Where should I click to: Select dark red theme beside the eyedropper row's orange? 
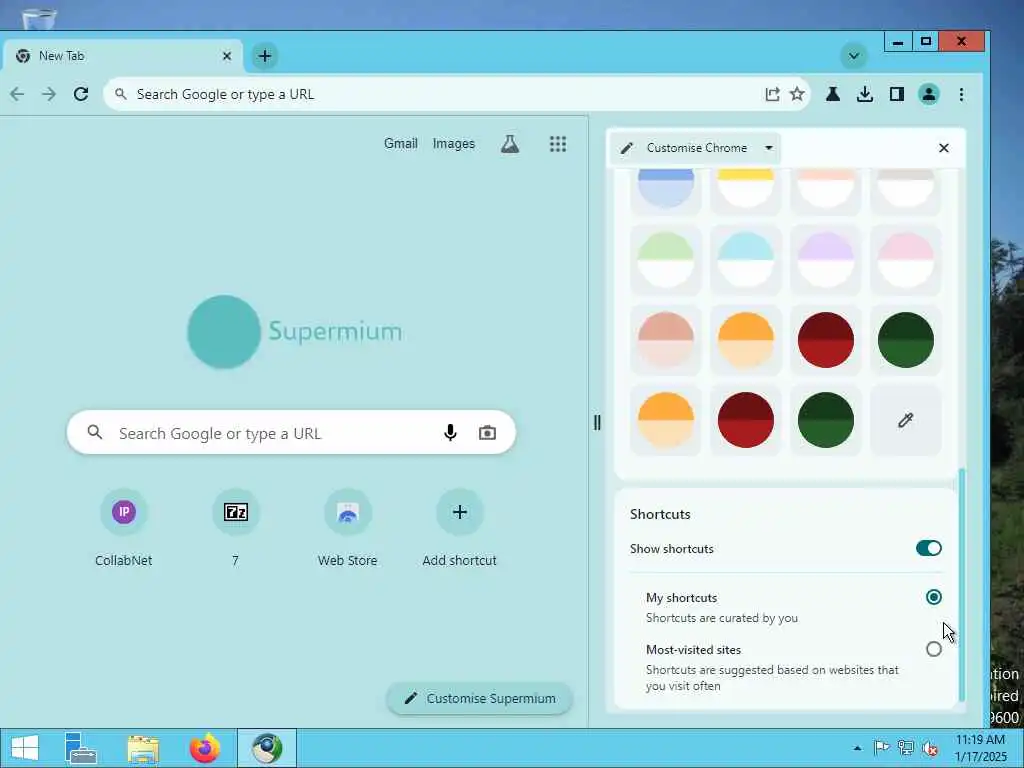[745, 420]
